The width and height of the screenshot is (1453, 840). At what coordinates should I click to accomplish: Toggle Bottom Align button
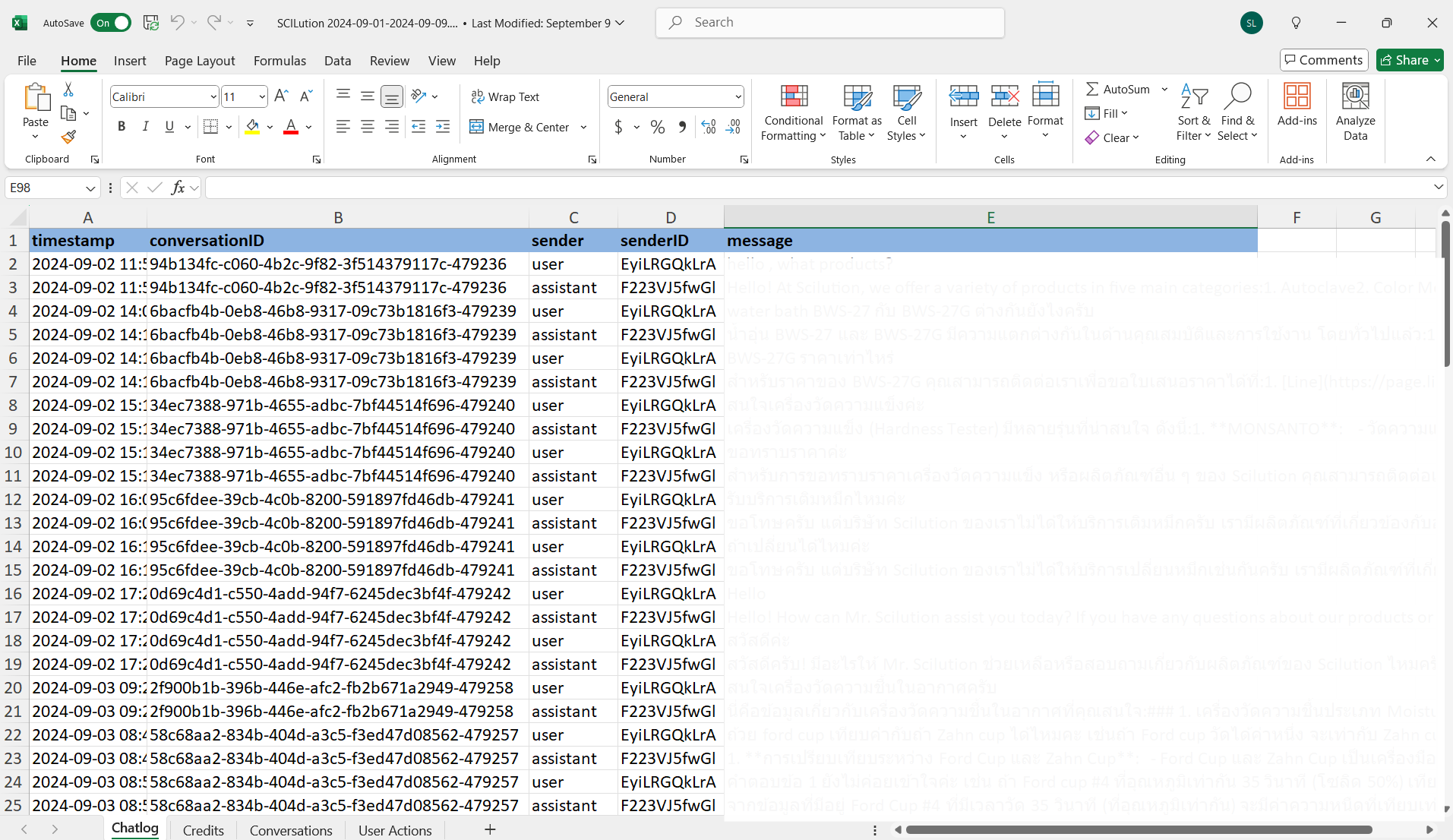pyautogui.click(x=392, y=96)
